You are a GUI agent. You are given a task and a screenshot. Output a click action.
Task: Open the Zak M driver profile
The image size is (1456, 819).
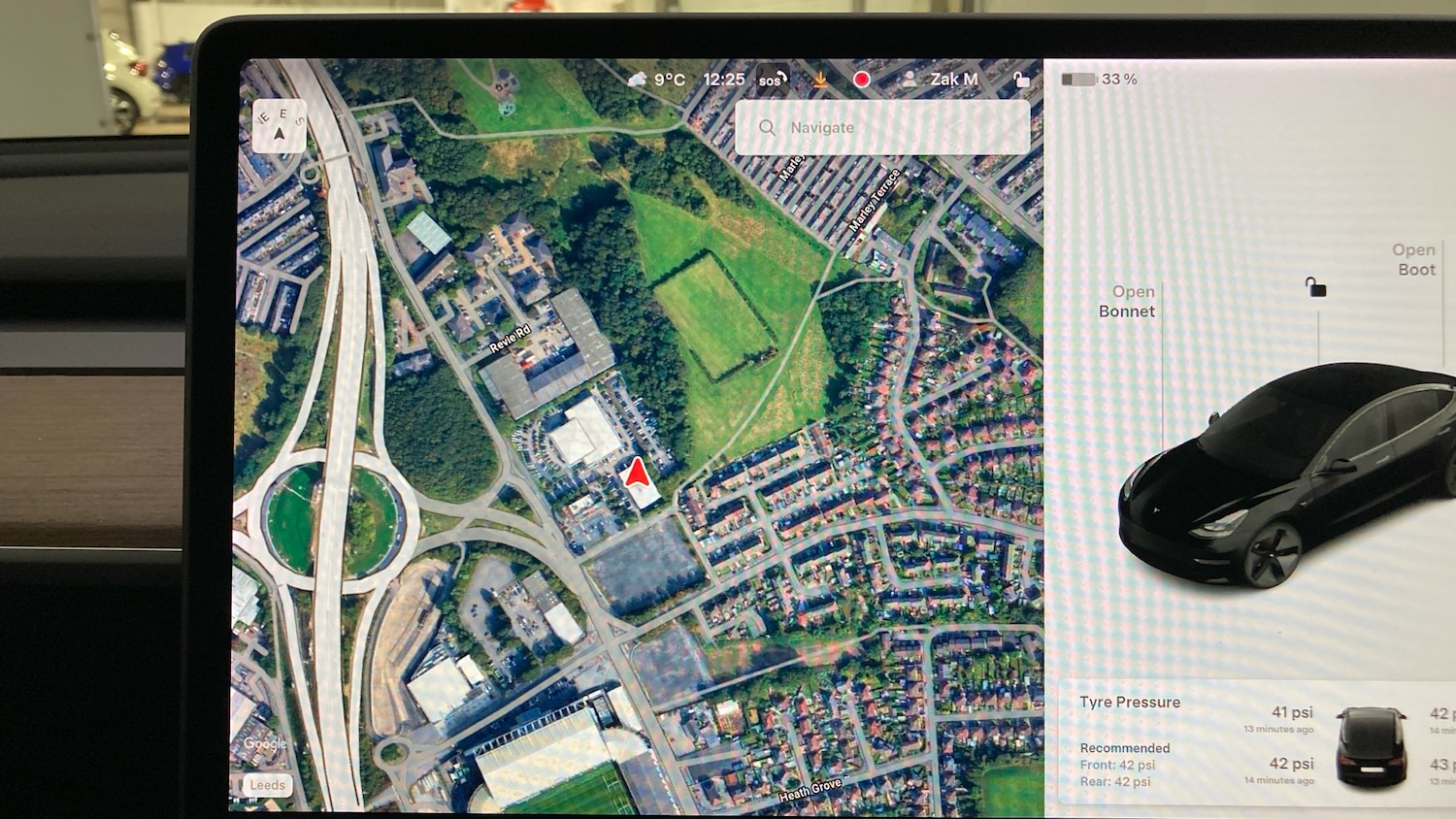pos(940,80)
